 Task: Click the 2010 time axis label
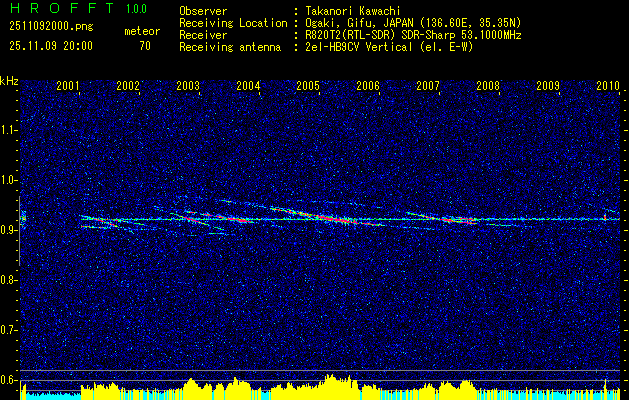click(608, 86)
